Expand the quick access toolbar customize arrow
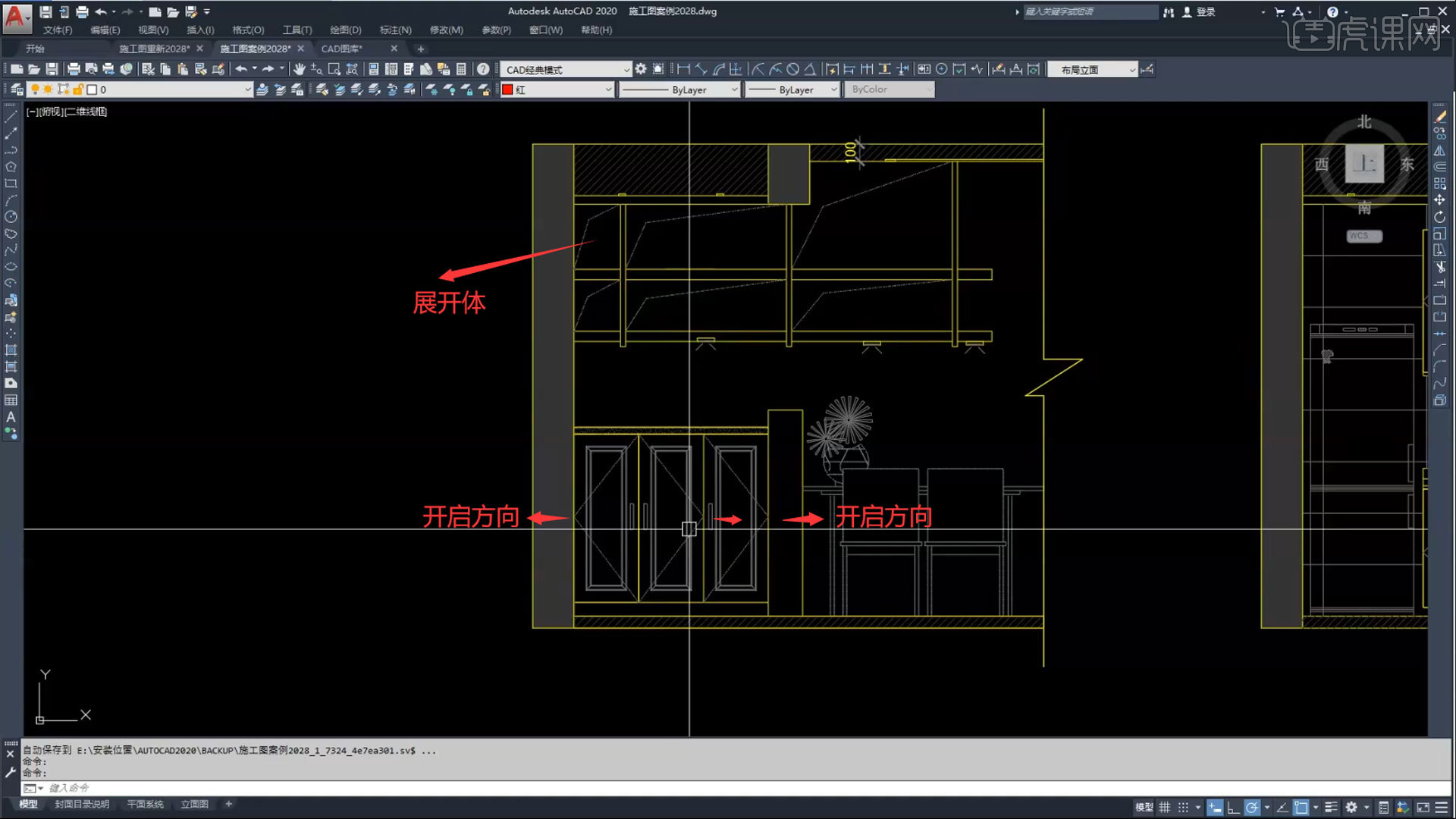Image resolution: width=1456 pixels, height=819 pixels. [207, 12]
